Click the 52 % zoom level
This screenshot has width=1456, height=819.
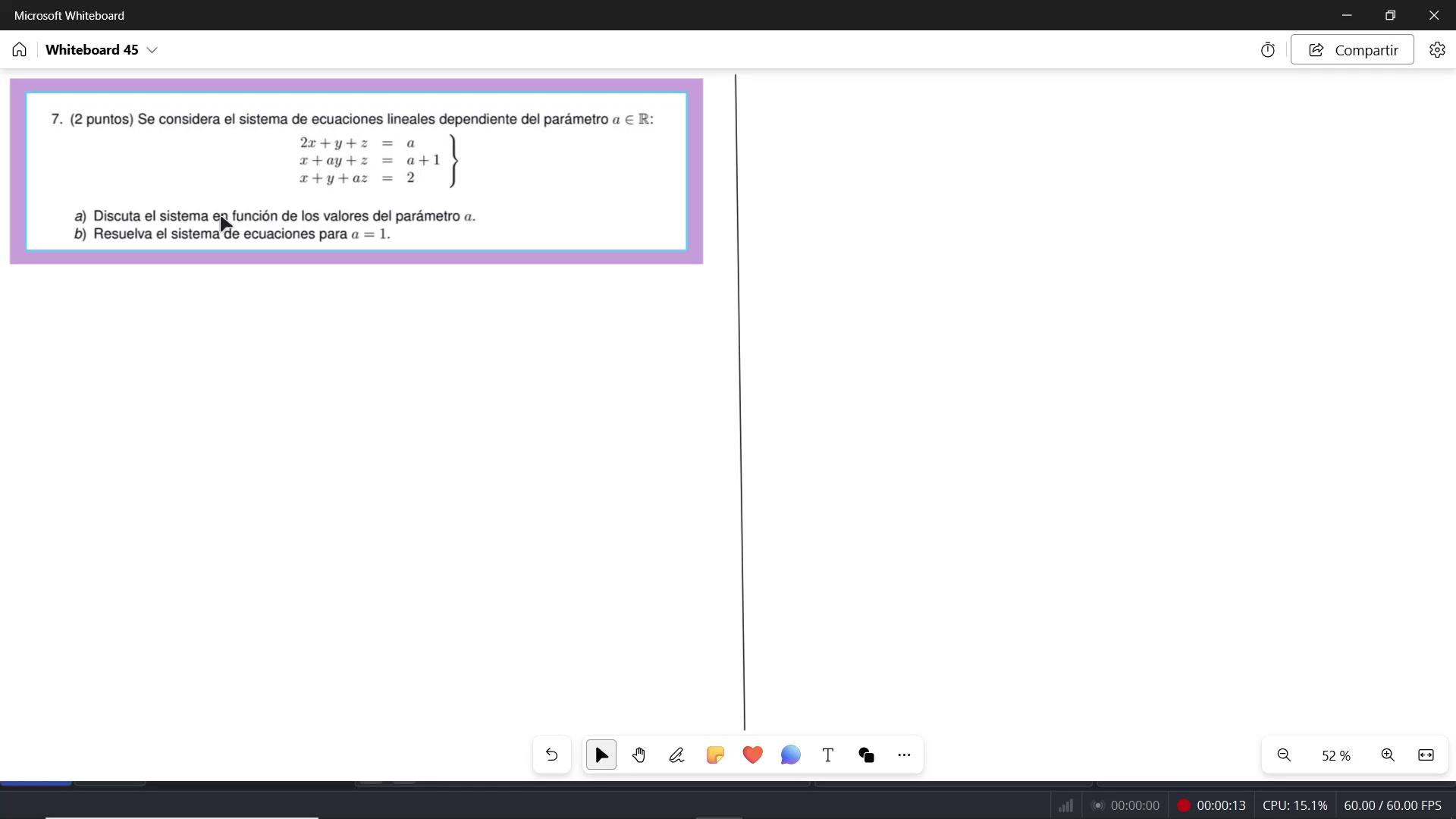coord(1335,756)
